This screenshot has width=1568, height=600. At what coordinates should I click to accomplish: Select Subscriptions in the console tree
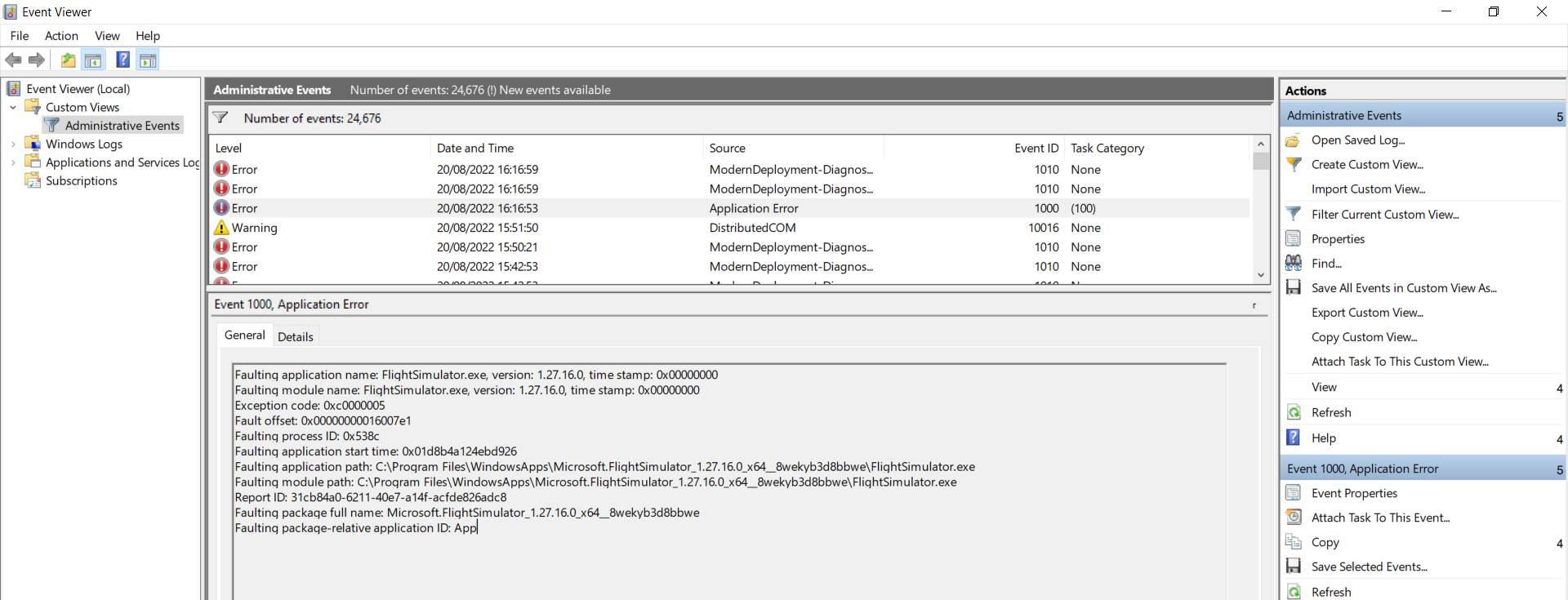click(x=81, y=181)
